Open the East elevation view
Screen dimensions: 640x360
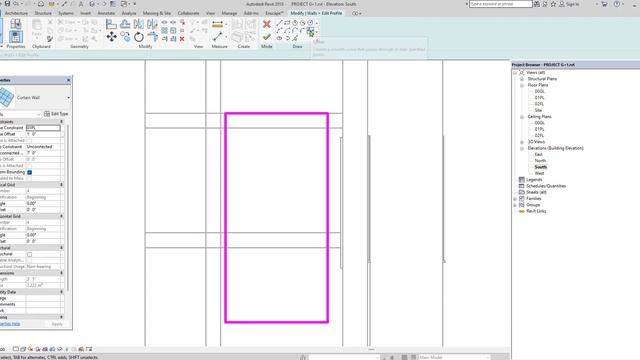click(x=539, y=154)
